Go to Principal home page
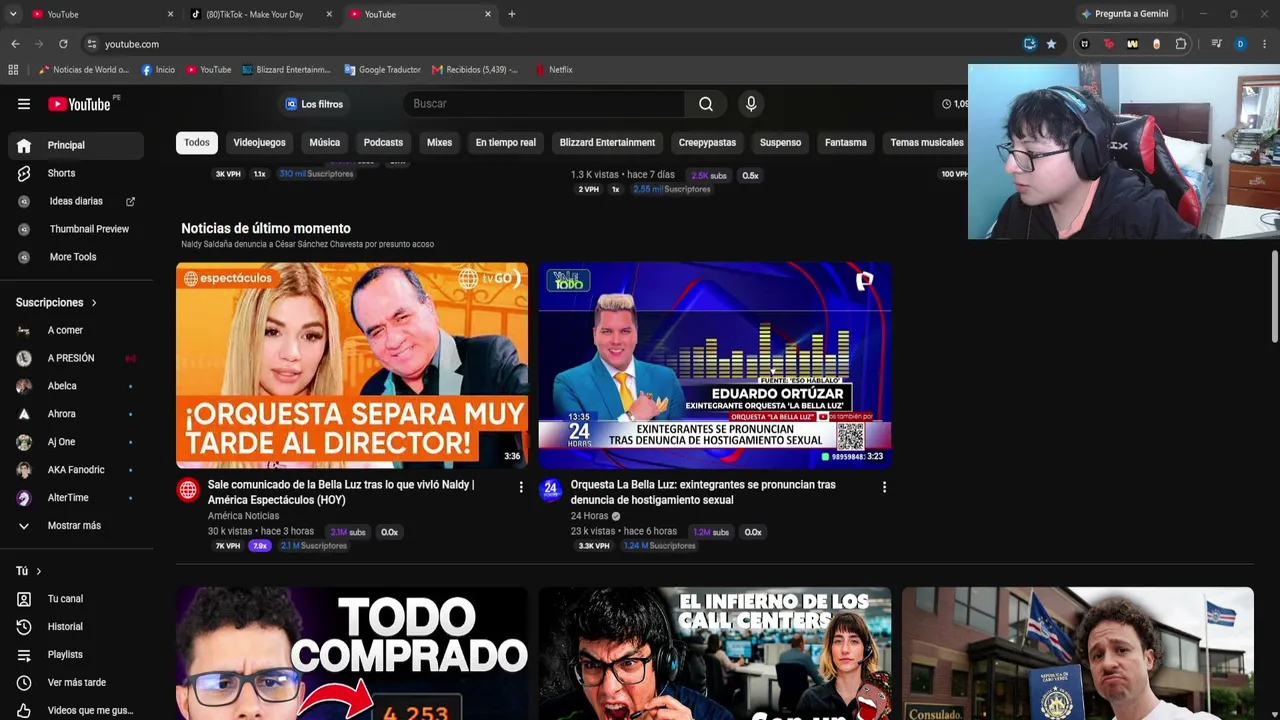This screenshot has height=720, width=1280. coord(76,145)
